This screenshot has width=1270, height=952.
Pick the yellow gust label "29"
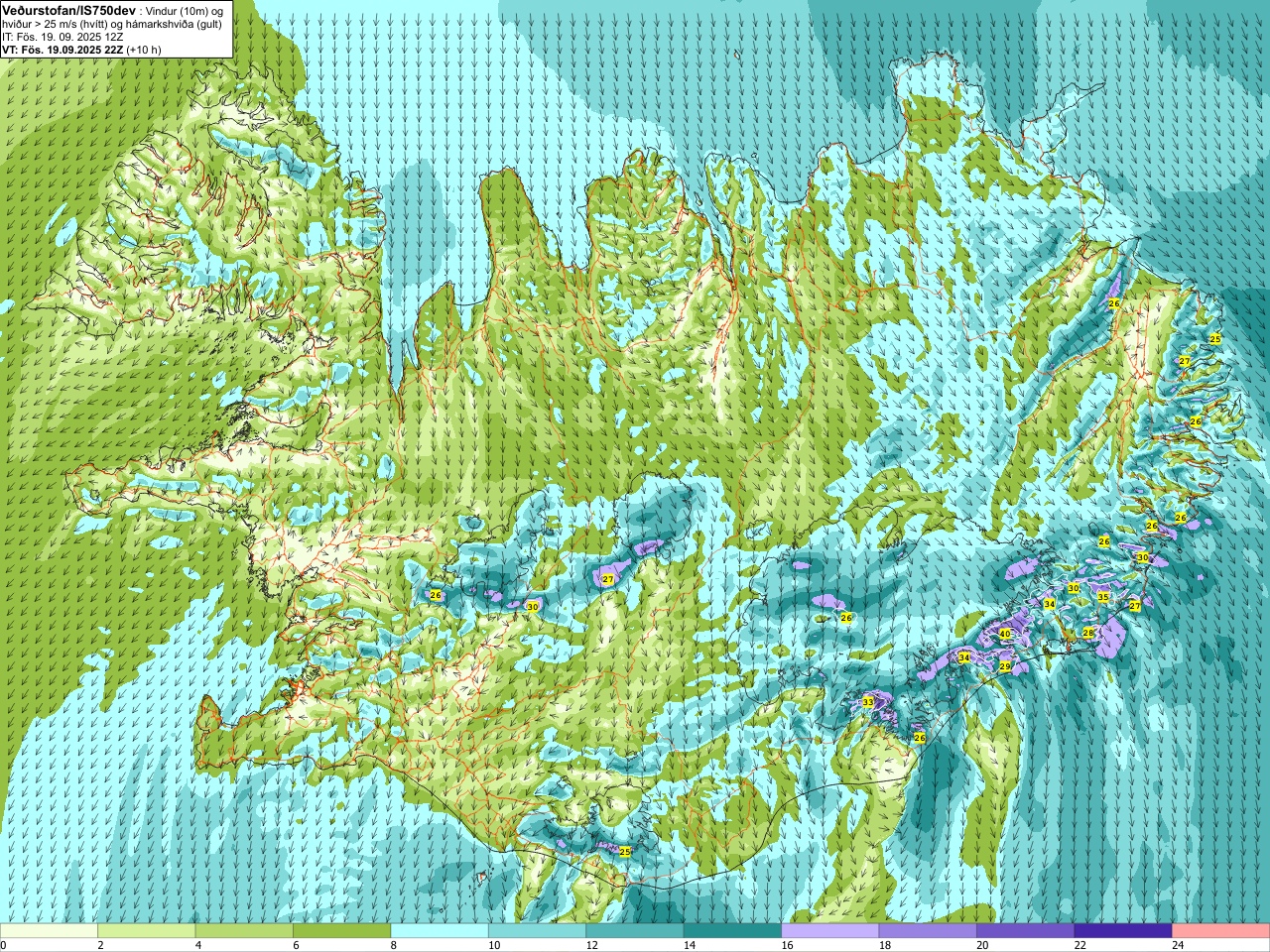(1004, 666)
